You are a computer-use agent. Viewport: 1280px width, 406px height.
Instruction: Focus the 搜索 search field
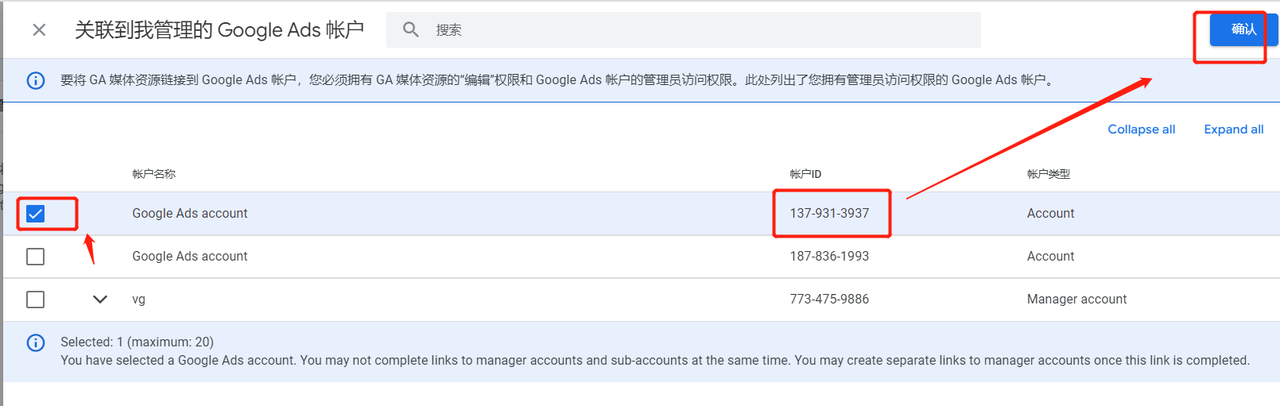683,30
